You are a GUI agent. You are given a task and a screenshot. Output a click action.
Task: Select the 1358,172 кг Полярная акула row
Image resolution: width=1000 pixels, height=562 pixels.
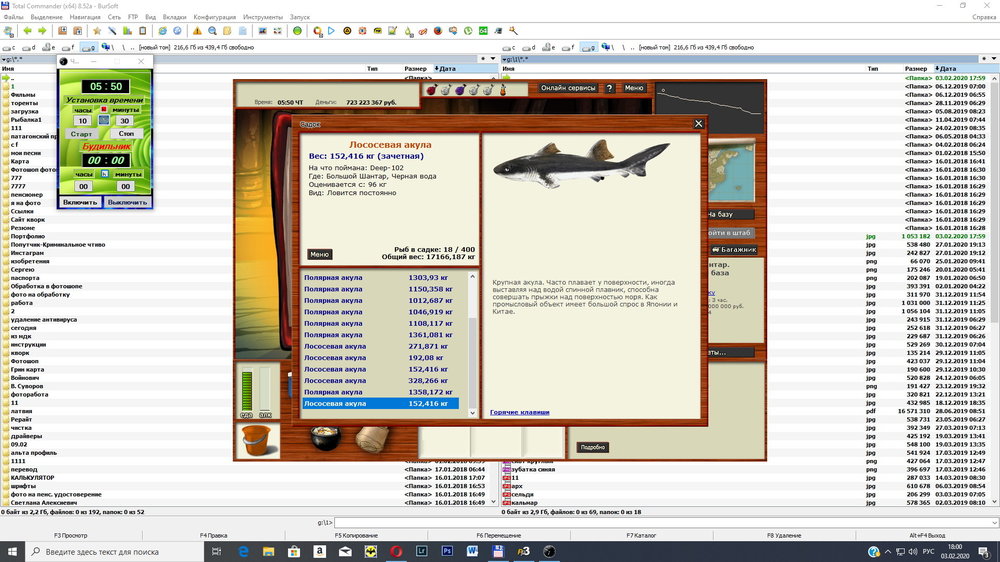[380, 392]
